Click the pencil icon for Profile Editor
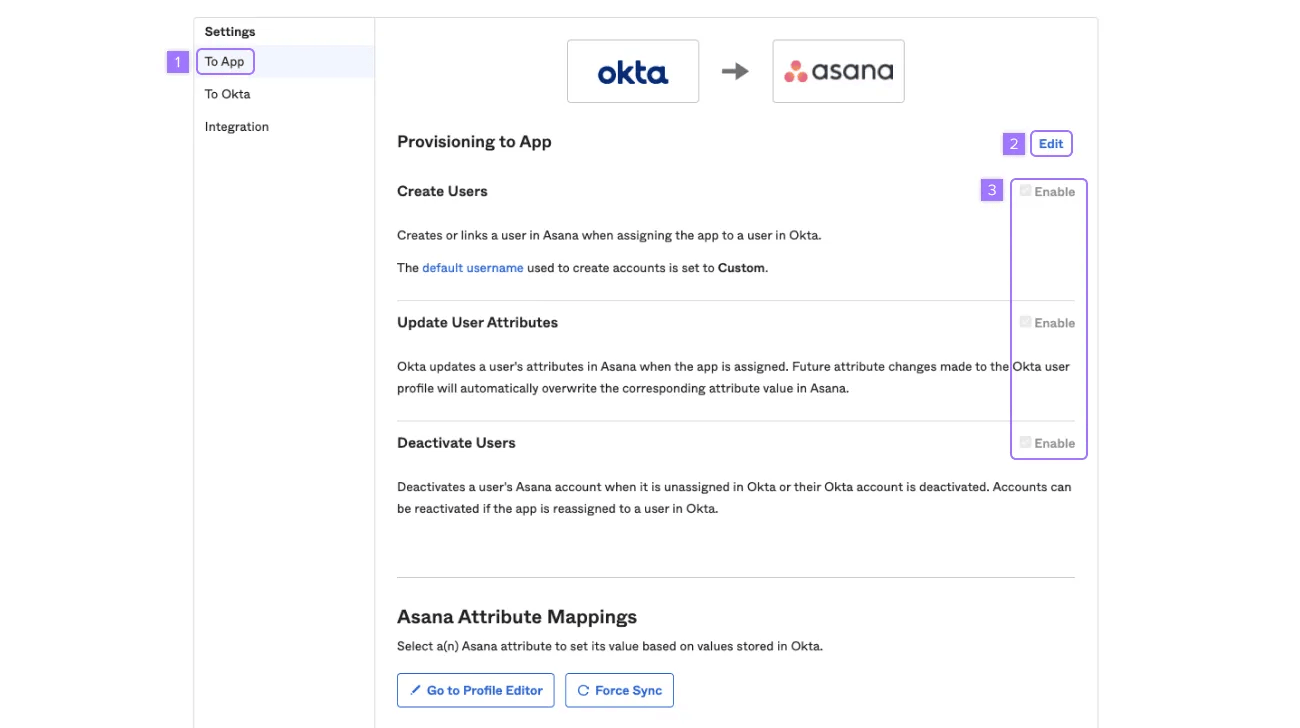Screen dimensions: 1300x728 click(416, 690)
